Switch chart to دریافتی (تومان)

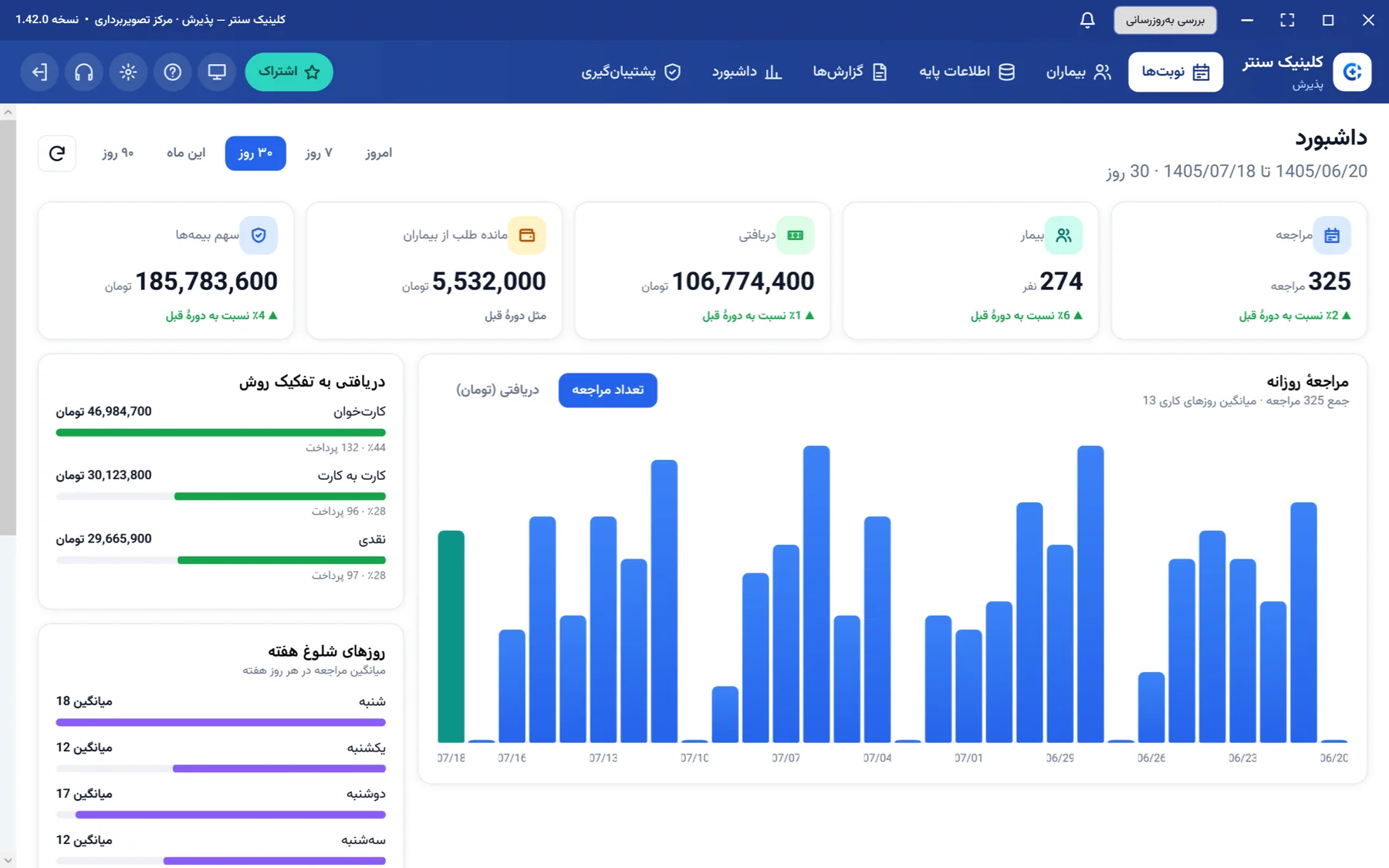click(498, 390)
